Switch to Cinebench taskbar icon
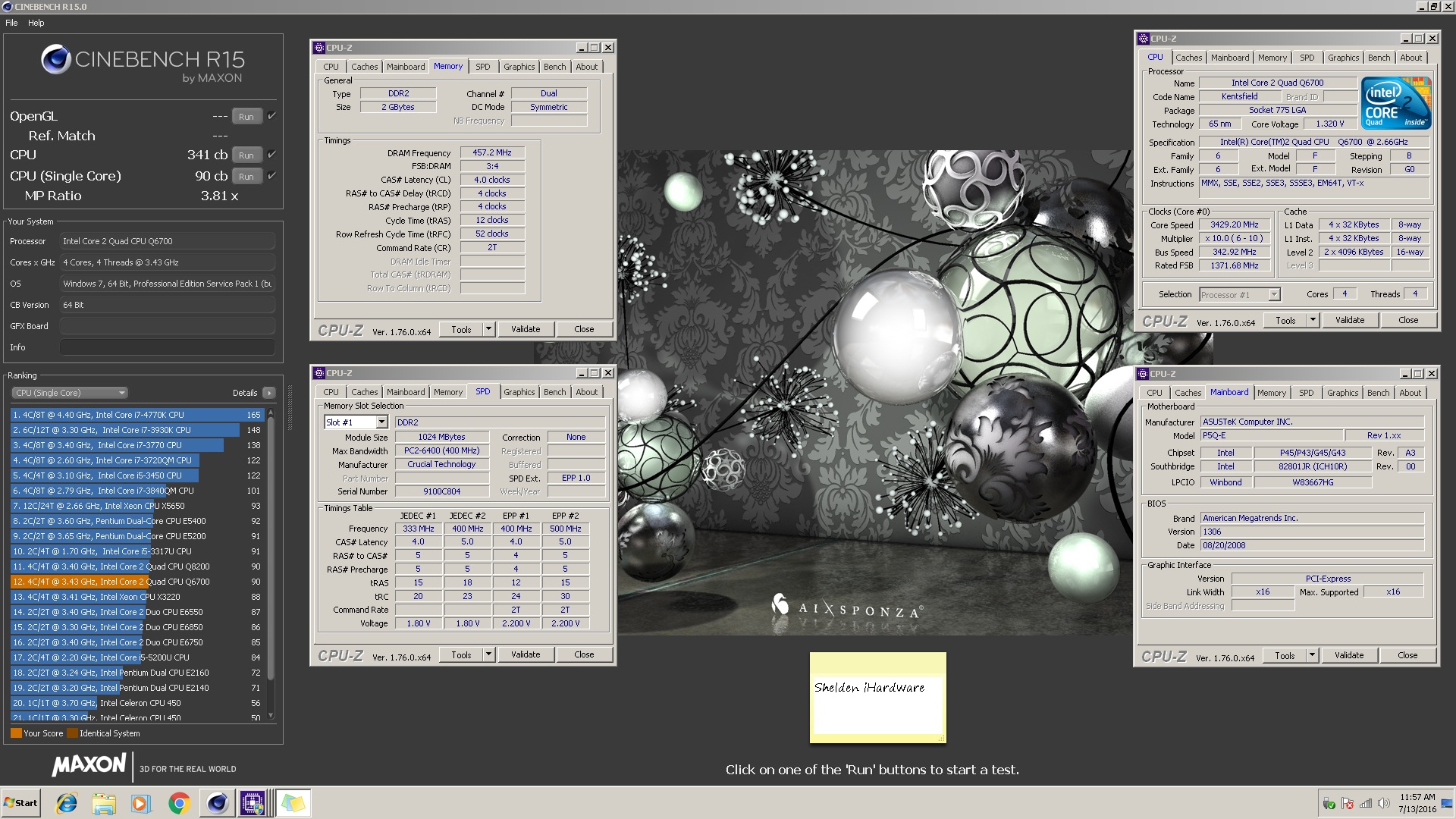This screenshot has height=819, width=1456. pos(217,803)
